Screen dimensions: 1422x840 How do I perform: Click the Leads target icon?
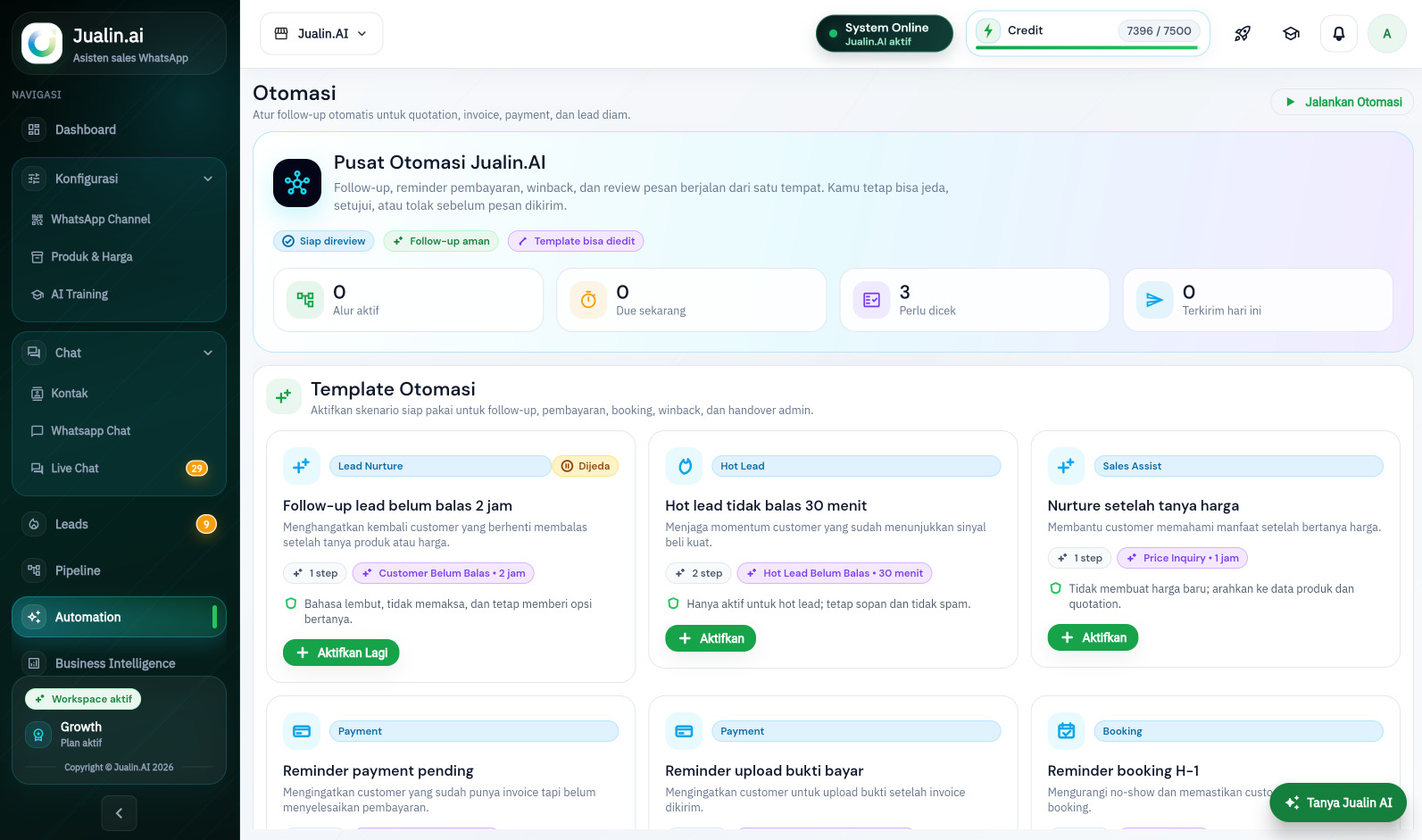[34, 524]
